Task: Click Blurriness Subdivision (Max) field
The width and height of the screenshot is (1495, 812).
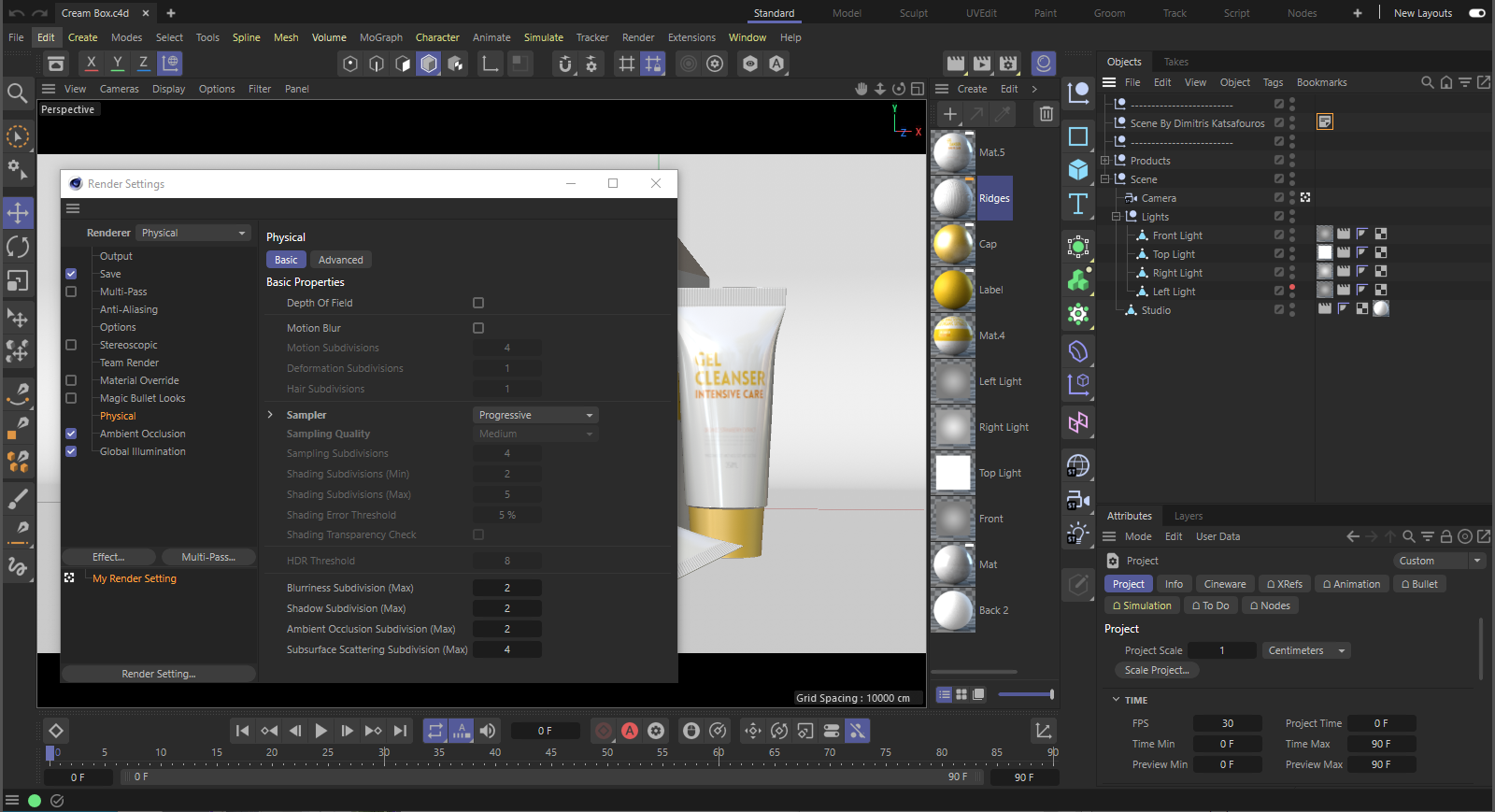Action: 506,588
